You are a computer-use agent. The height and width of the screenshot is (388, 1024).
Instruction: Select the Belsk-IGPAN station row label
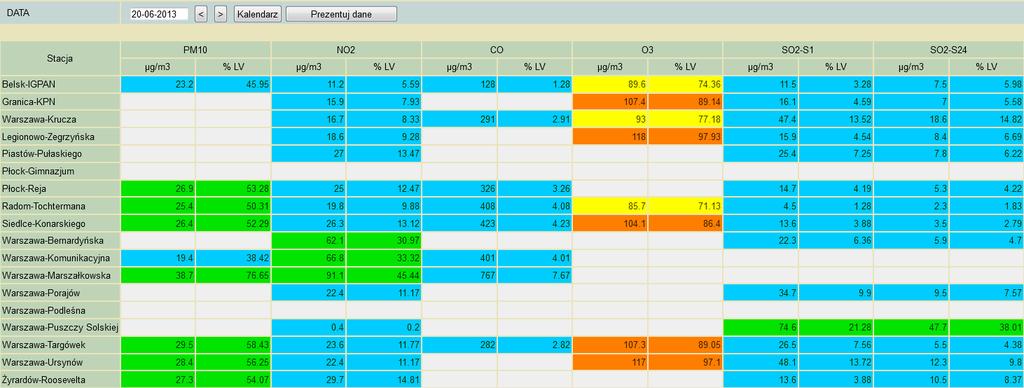point(60,84)
